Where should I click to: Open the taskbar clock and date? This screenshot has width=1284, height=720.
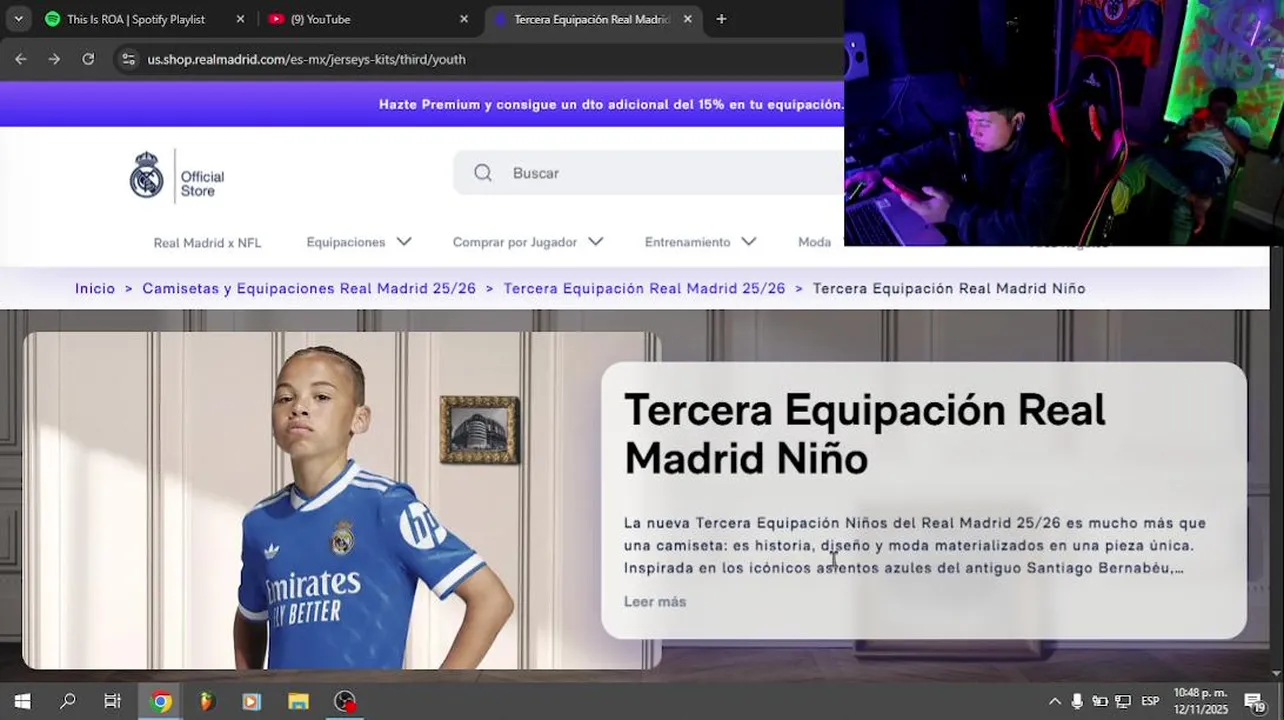coord(1200,701)
